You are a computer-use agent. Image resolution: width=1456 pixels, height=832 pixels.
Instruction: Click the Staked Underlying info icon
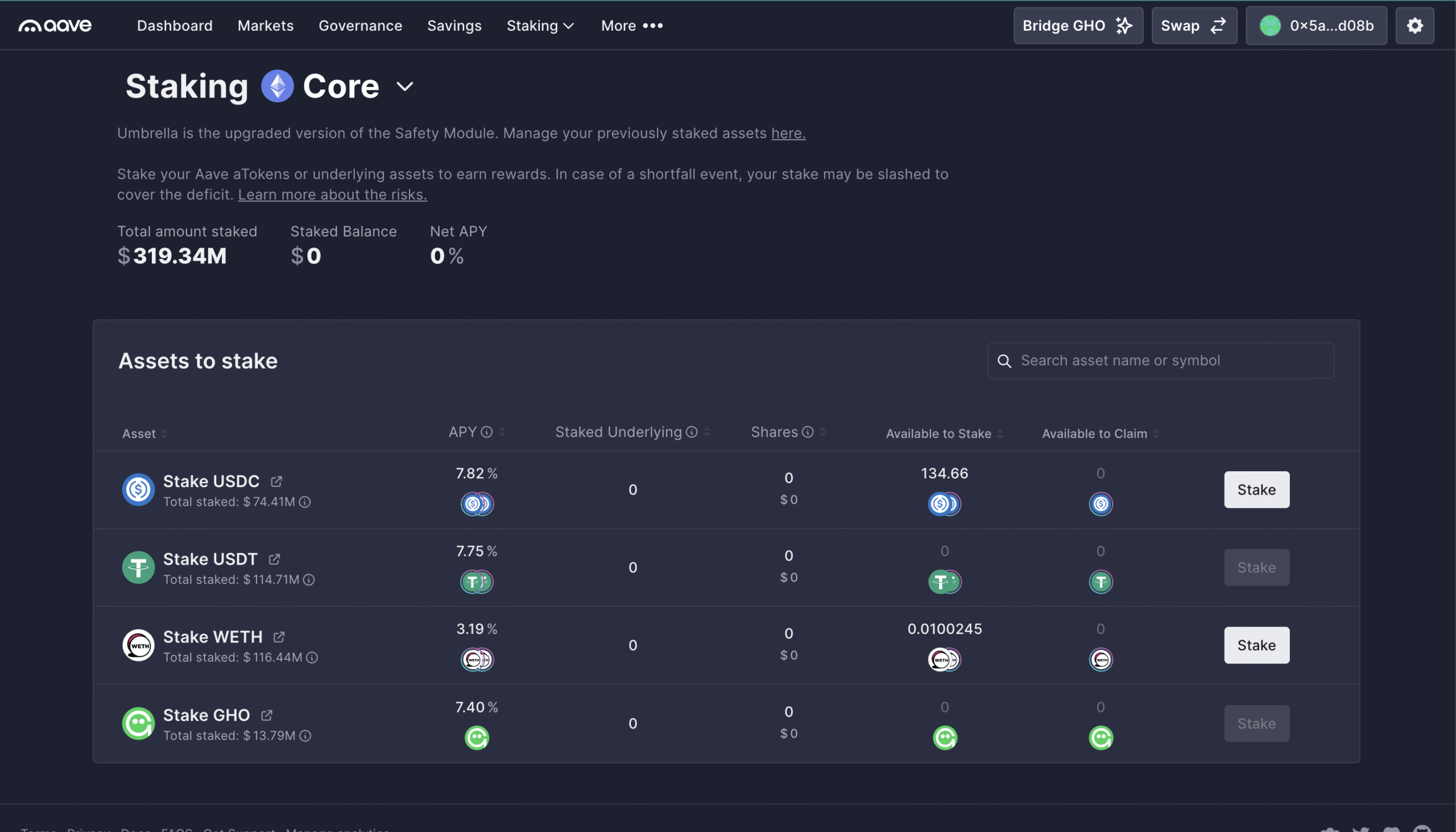692,432
